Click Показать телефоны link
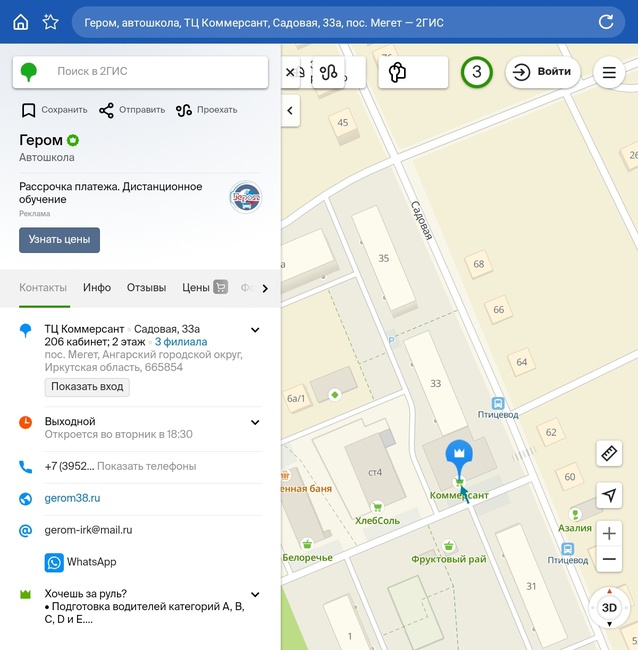The width and height of the screenshot is (638, 650). click(x=147, y=466)
